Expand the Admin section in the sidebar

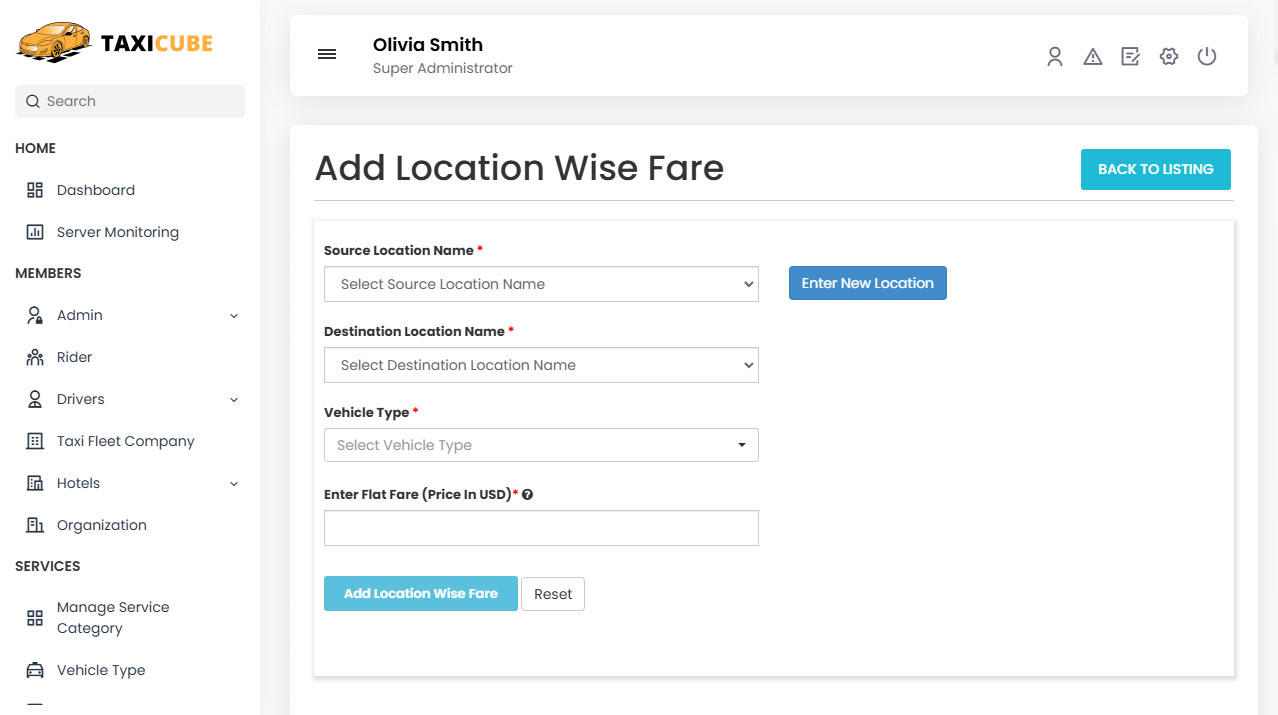point(233,315)
